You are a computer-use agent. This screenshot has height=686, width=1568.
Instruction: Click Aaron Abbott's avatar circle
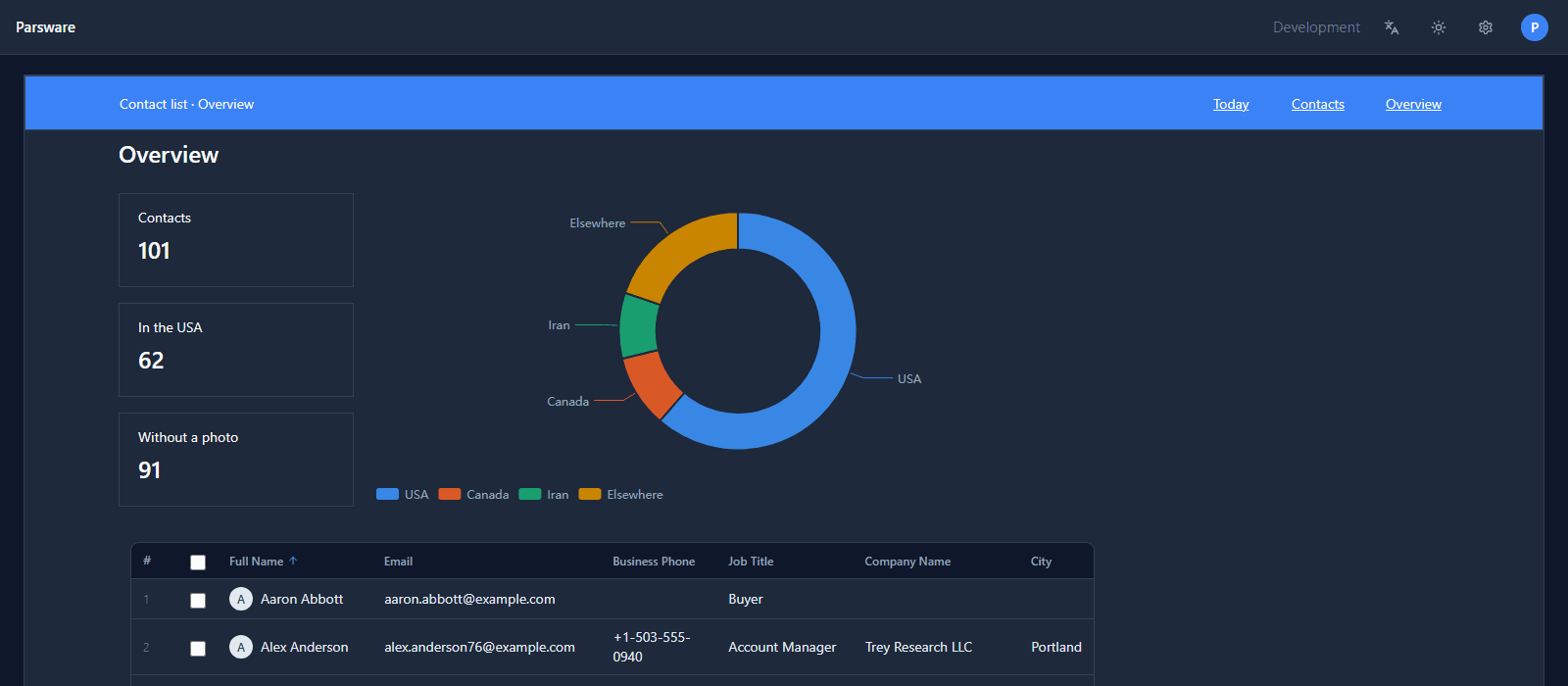pyautogui.click(x=241, y=599)
